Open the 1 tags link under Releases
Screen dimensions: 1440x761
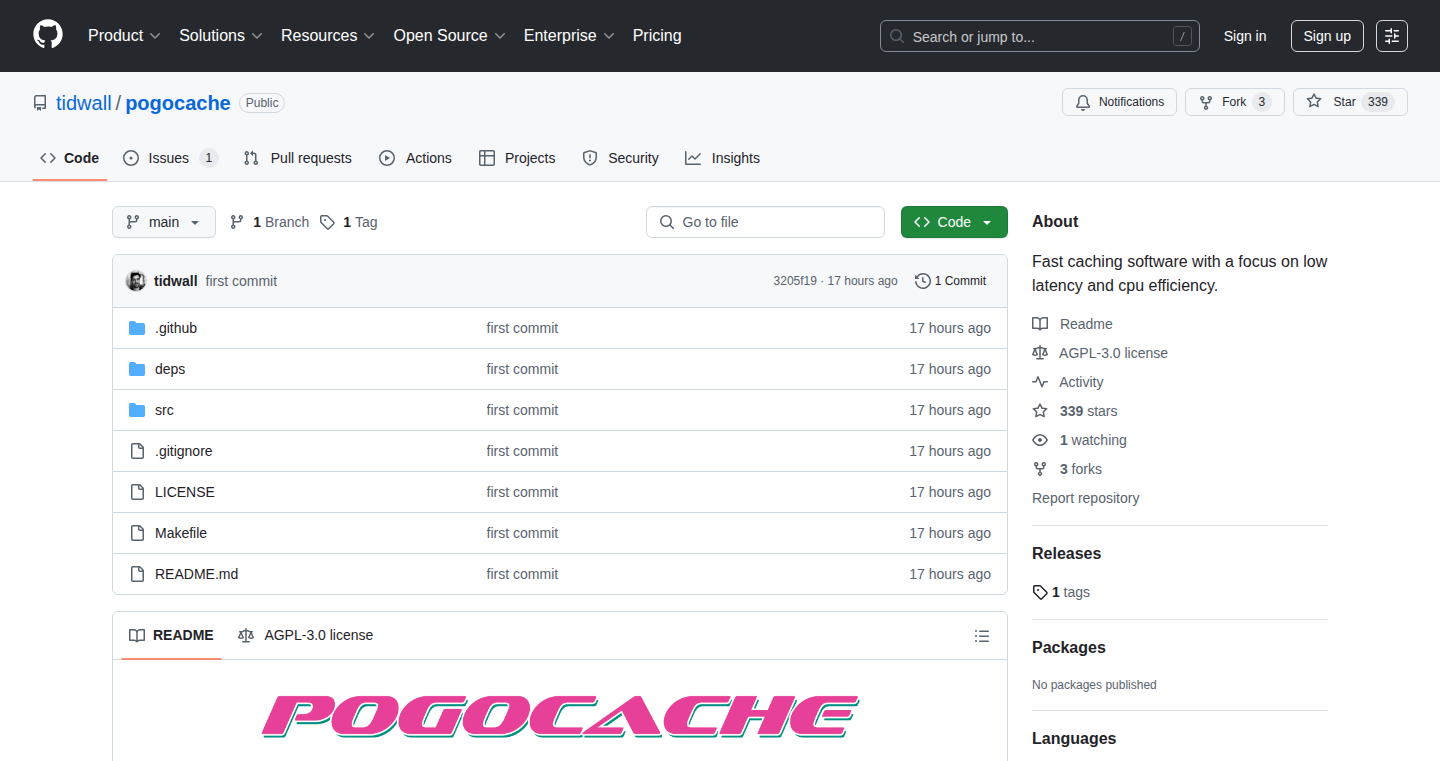click(1061, 592)
